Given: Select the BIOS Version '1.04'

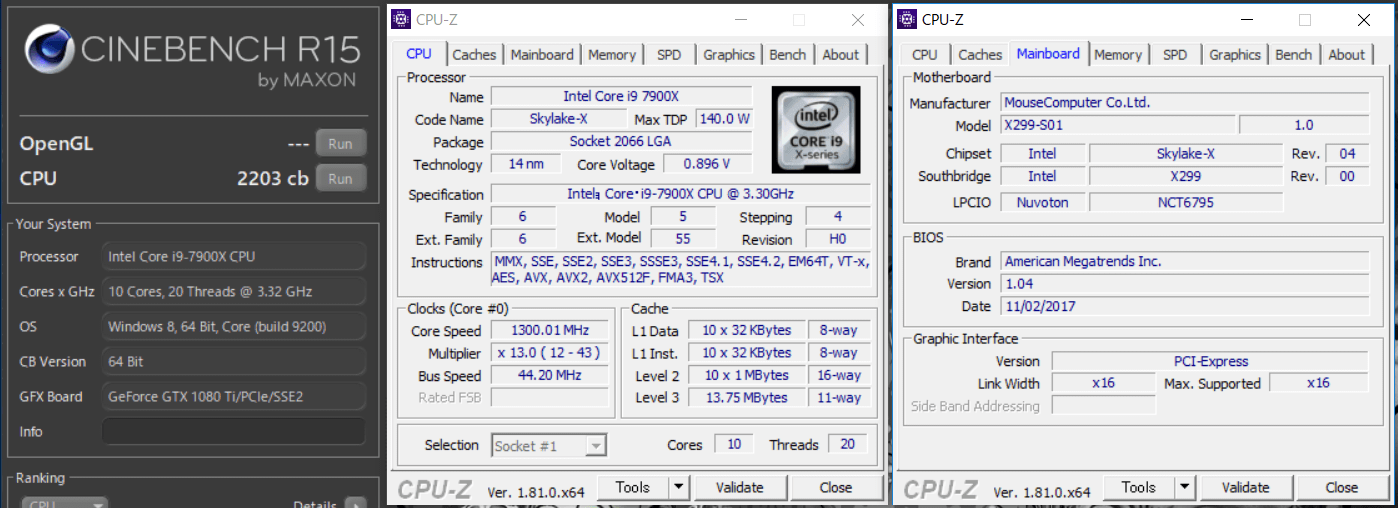Looking at the screenshot, I should pyautogui.click(x=1185, y=284).
